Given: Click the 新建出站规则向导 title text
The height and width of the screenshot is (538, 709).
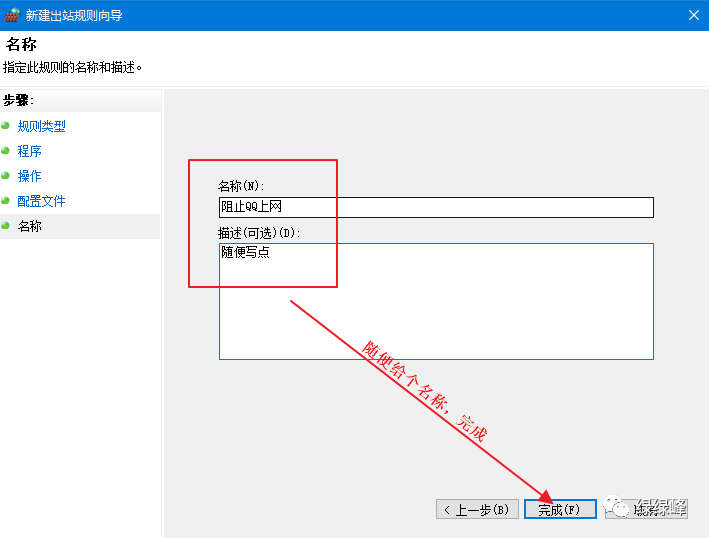Looking at the screenshot, I should click(x=74, y=15).
